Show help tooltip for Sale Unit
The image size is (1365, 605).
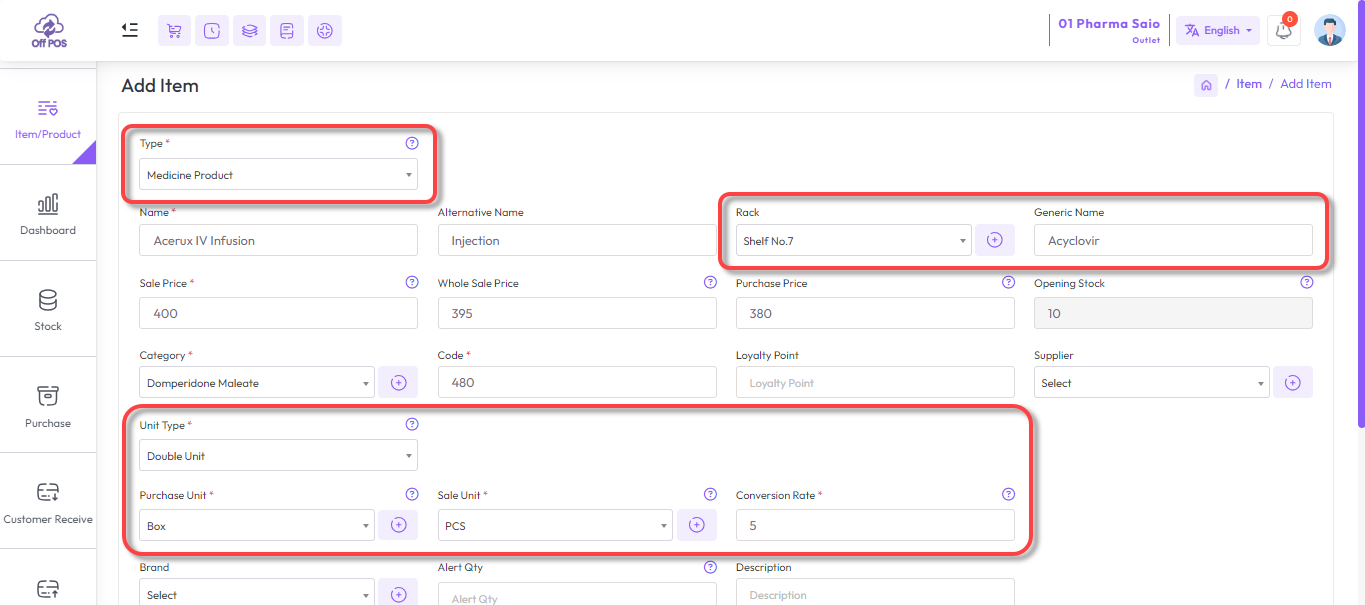click(710, 495)
